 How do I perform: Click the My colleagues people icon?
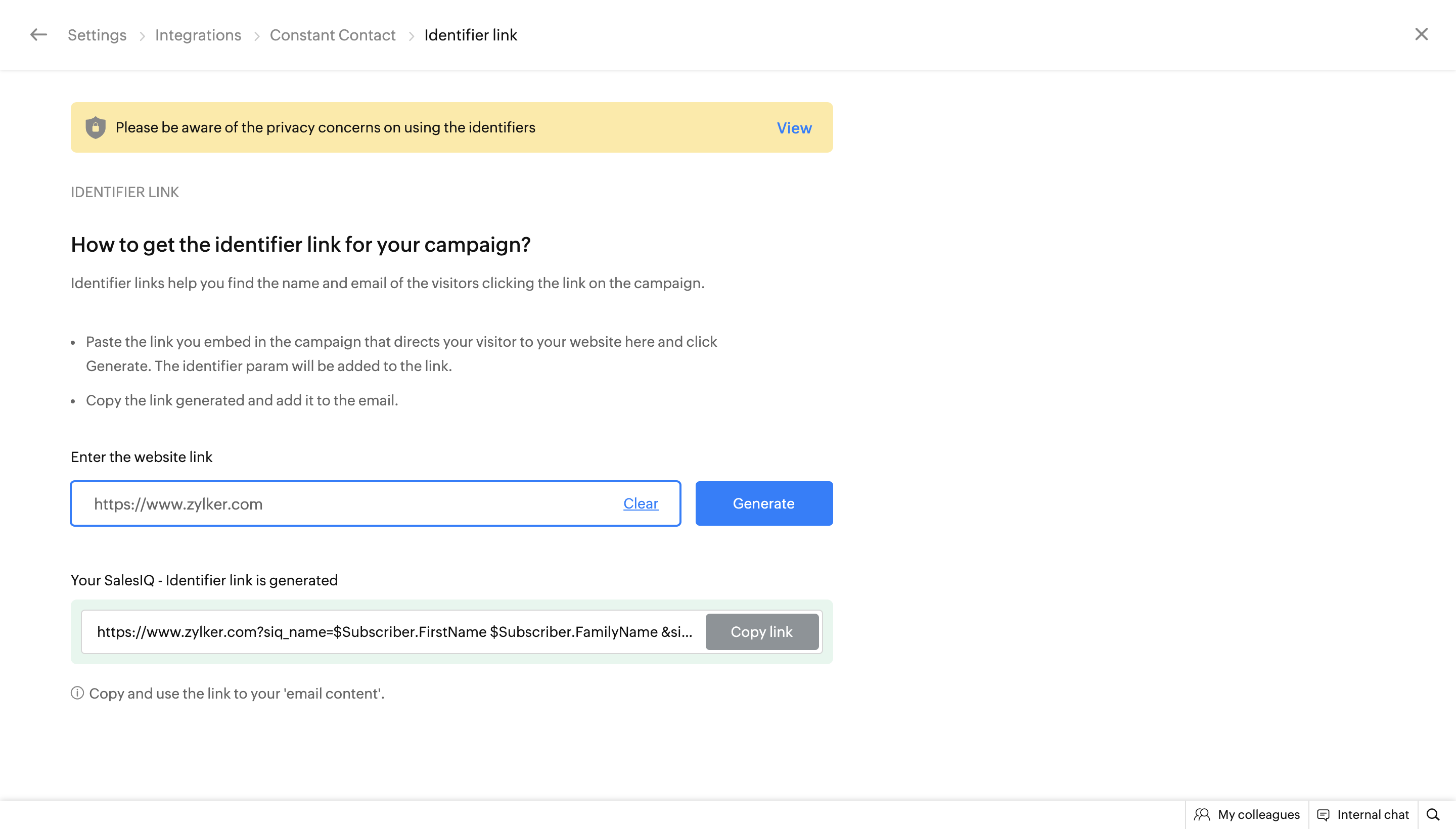(x=1202, y=815)
